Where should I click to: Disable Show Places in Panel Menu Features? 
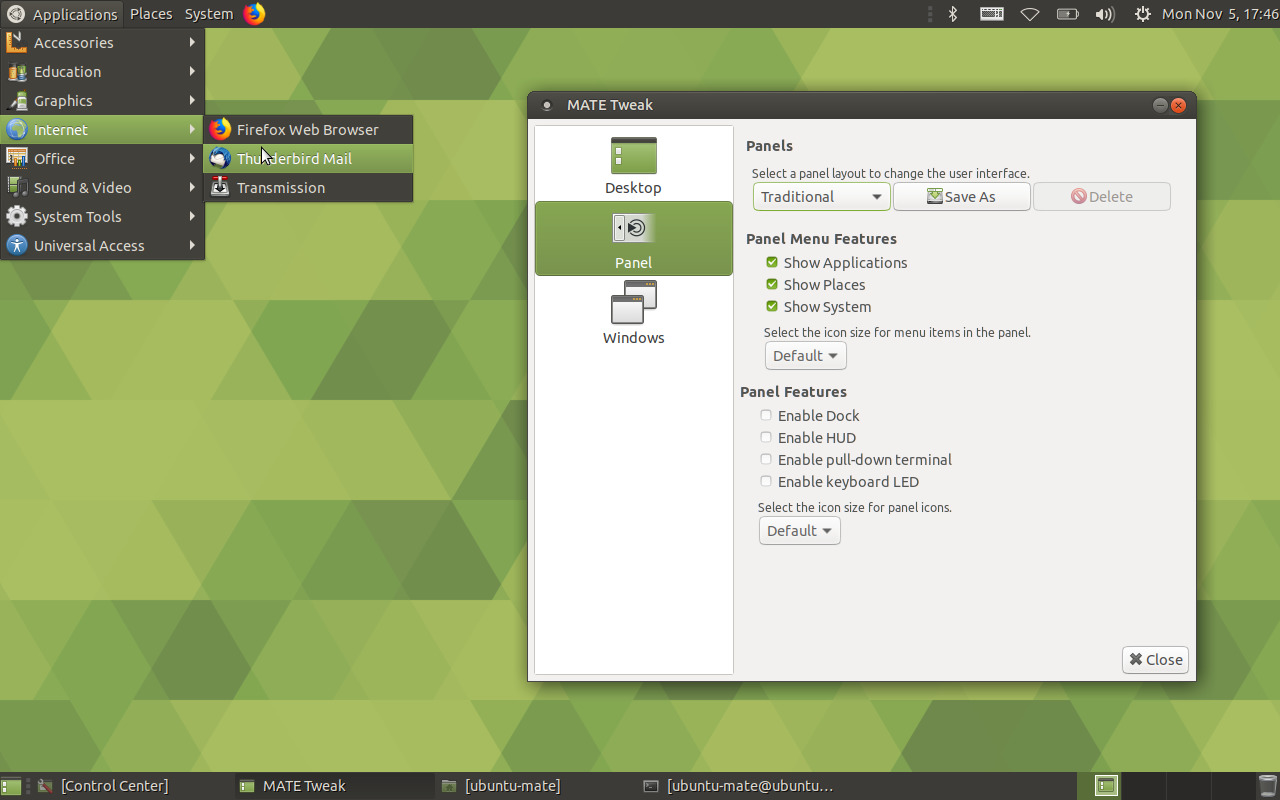771,284
